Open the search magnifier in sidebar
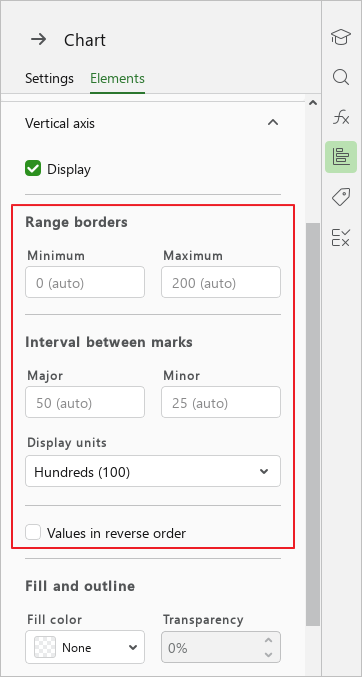Viewport: 362px width, 677px height. 341,78
